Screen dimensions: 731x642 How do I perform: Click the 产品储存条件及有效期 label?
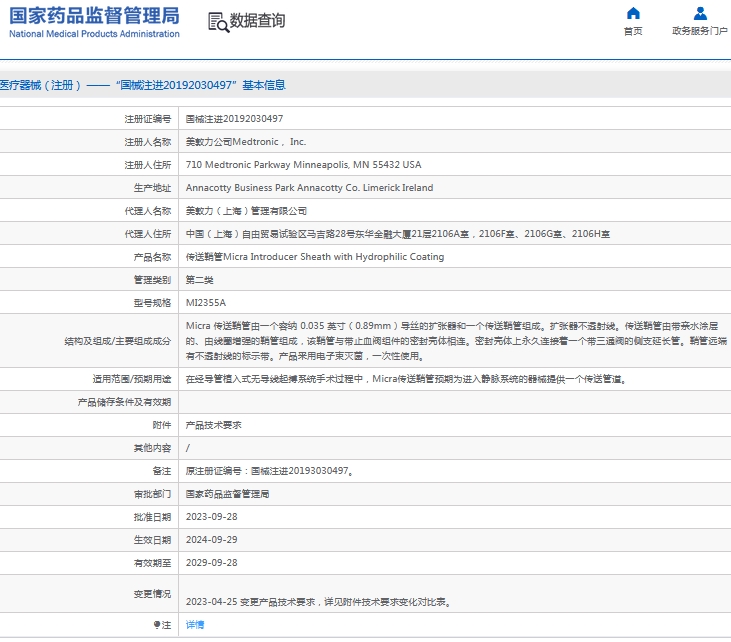pos(124,402)
